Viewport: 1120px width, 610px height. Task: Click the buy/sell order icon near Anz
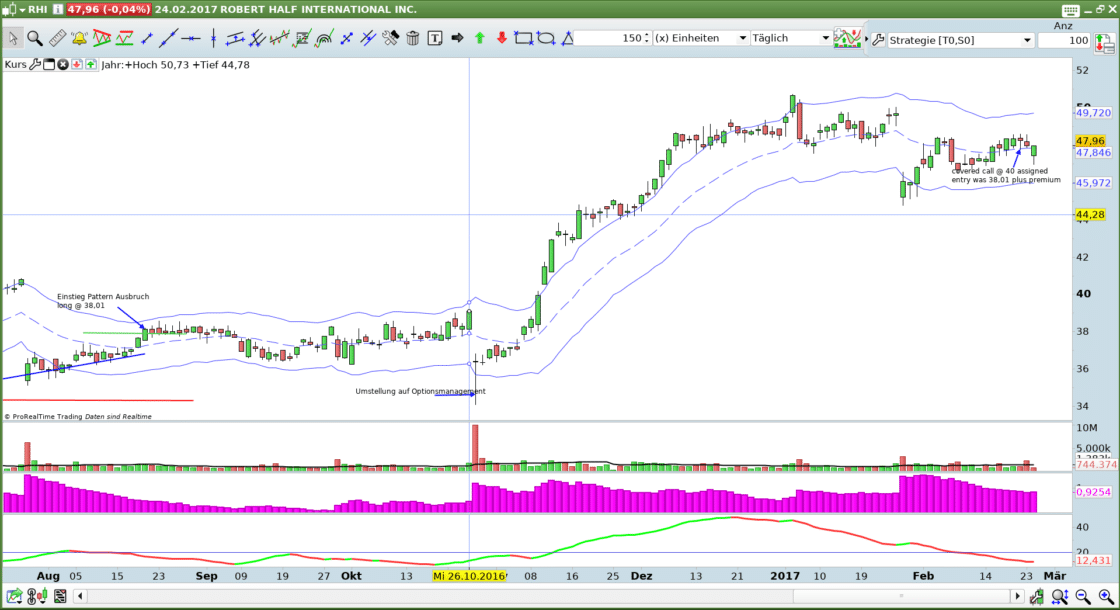[x=1104, y=44]
